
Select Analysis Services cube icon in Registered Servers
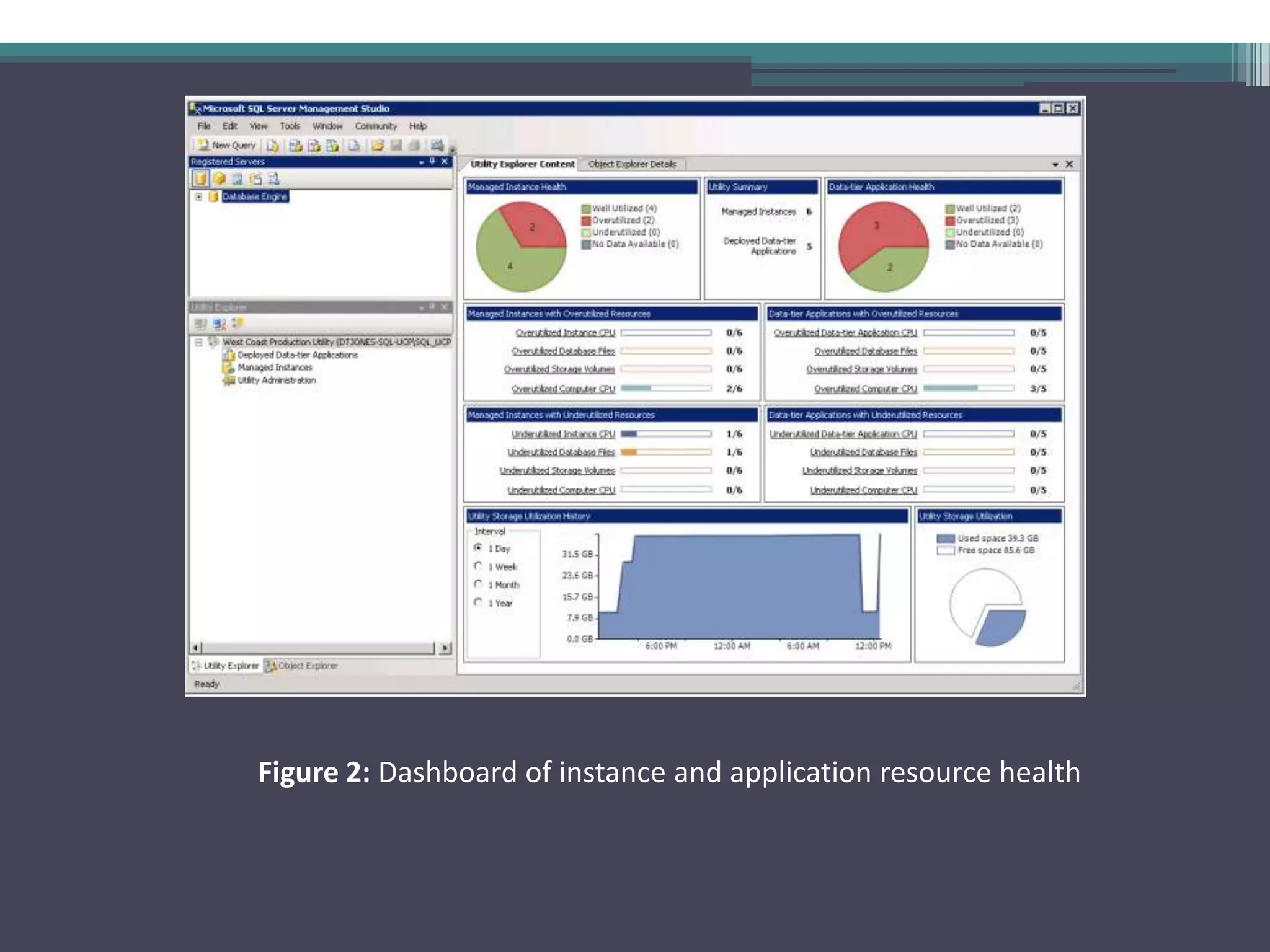click(x=220, y=179)
